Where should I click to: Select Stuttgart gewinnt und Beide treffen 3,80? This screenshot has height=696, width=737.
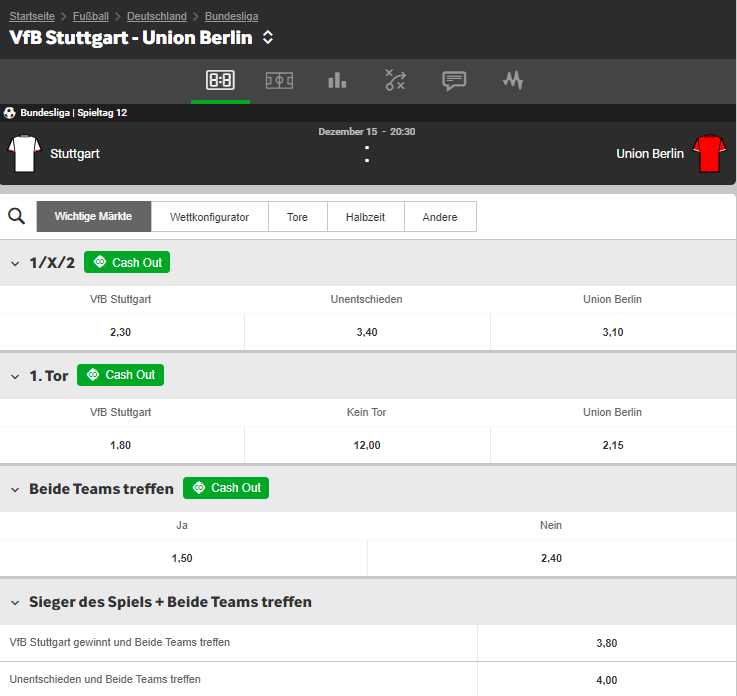coord(607,643)
